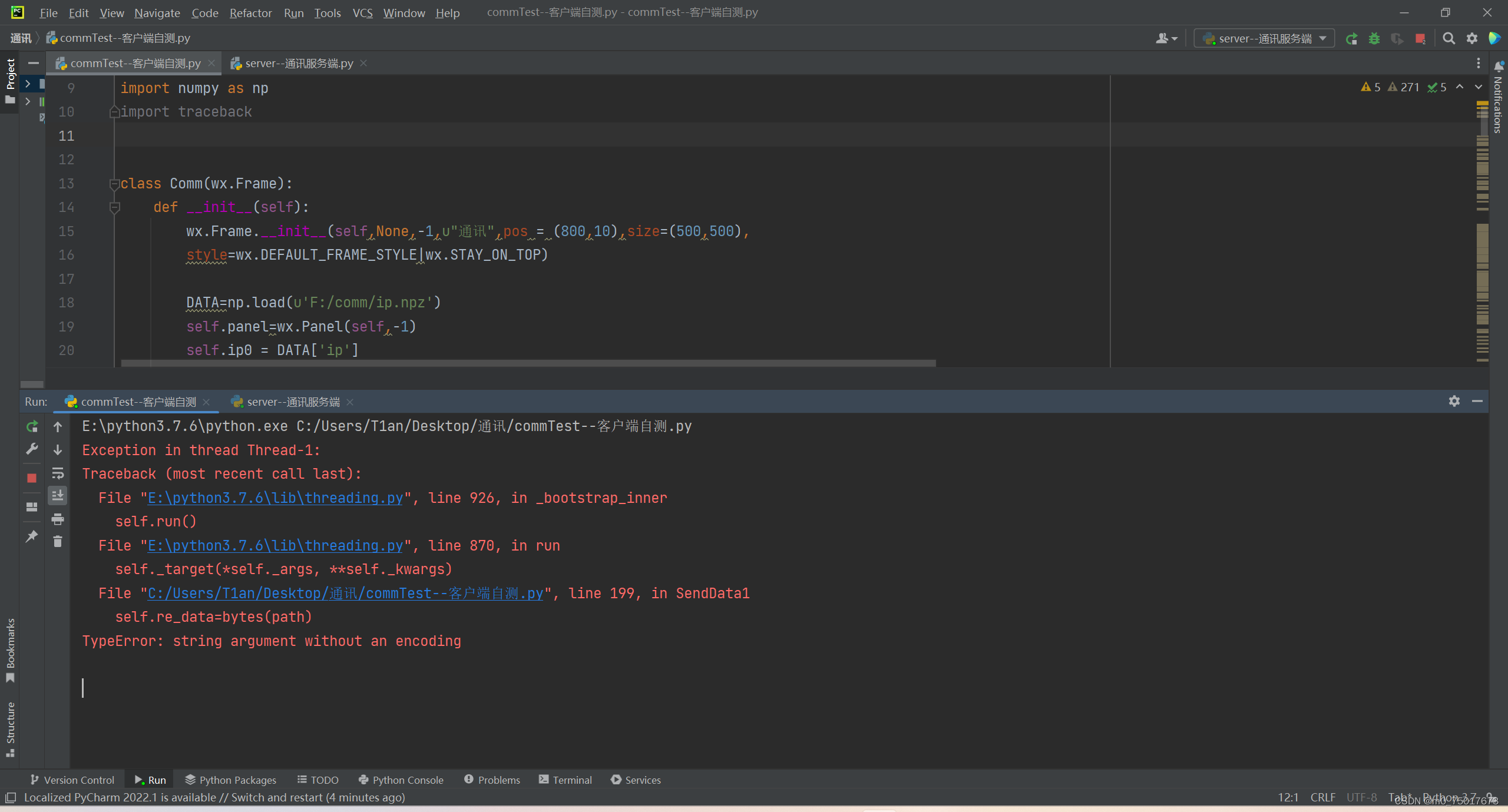Rerun the commTest script in Run panel

pos(32,426)
